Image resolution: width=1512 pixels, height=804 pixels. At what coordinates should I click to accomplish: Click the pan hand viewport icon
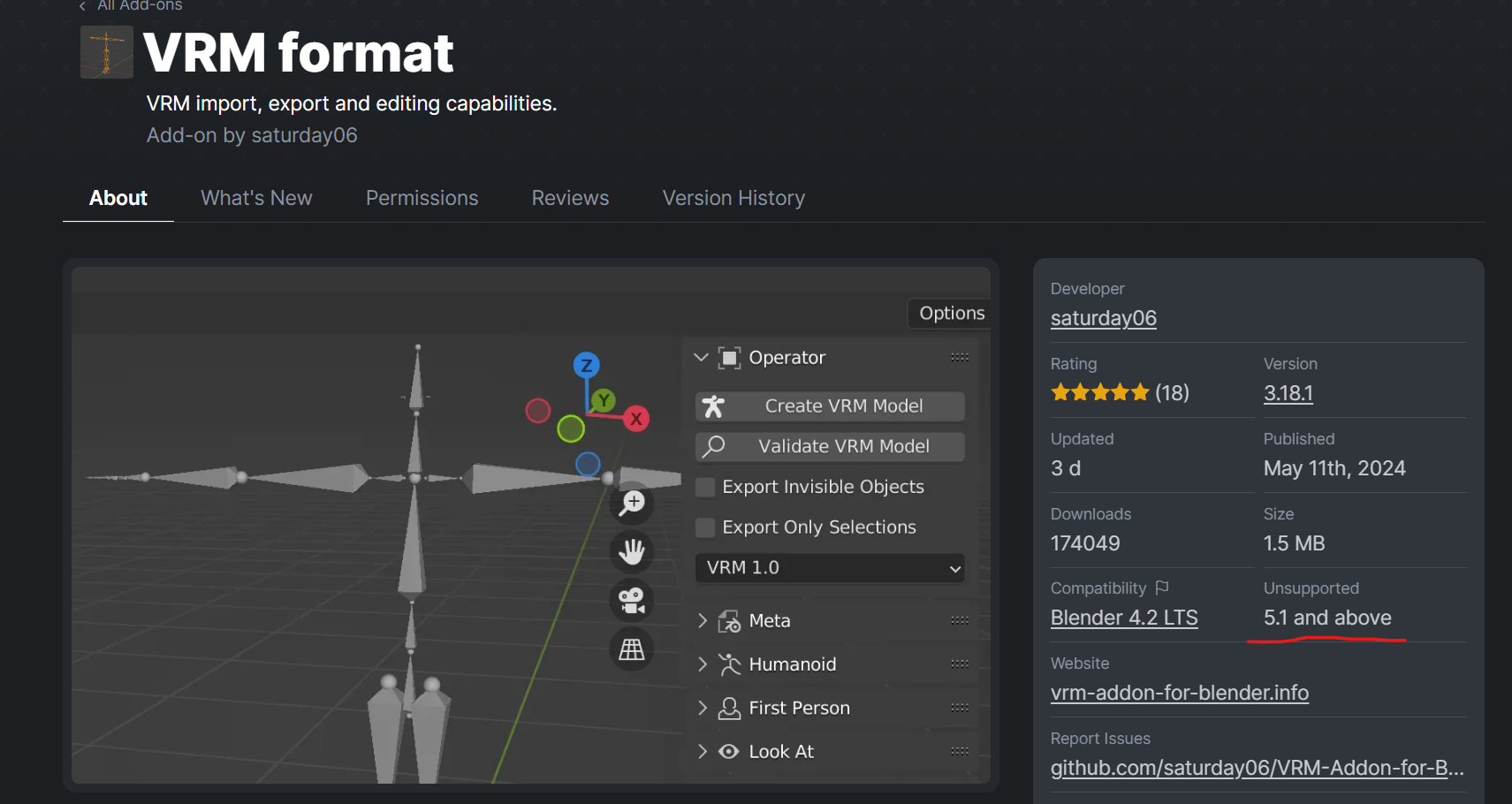click(632, 552)
